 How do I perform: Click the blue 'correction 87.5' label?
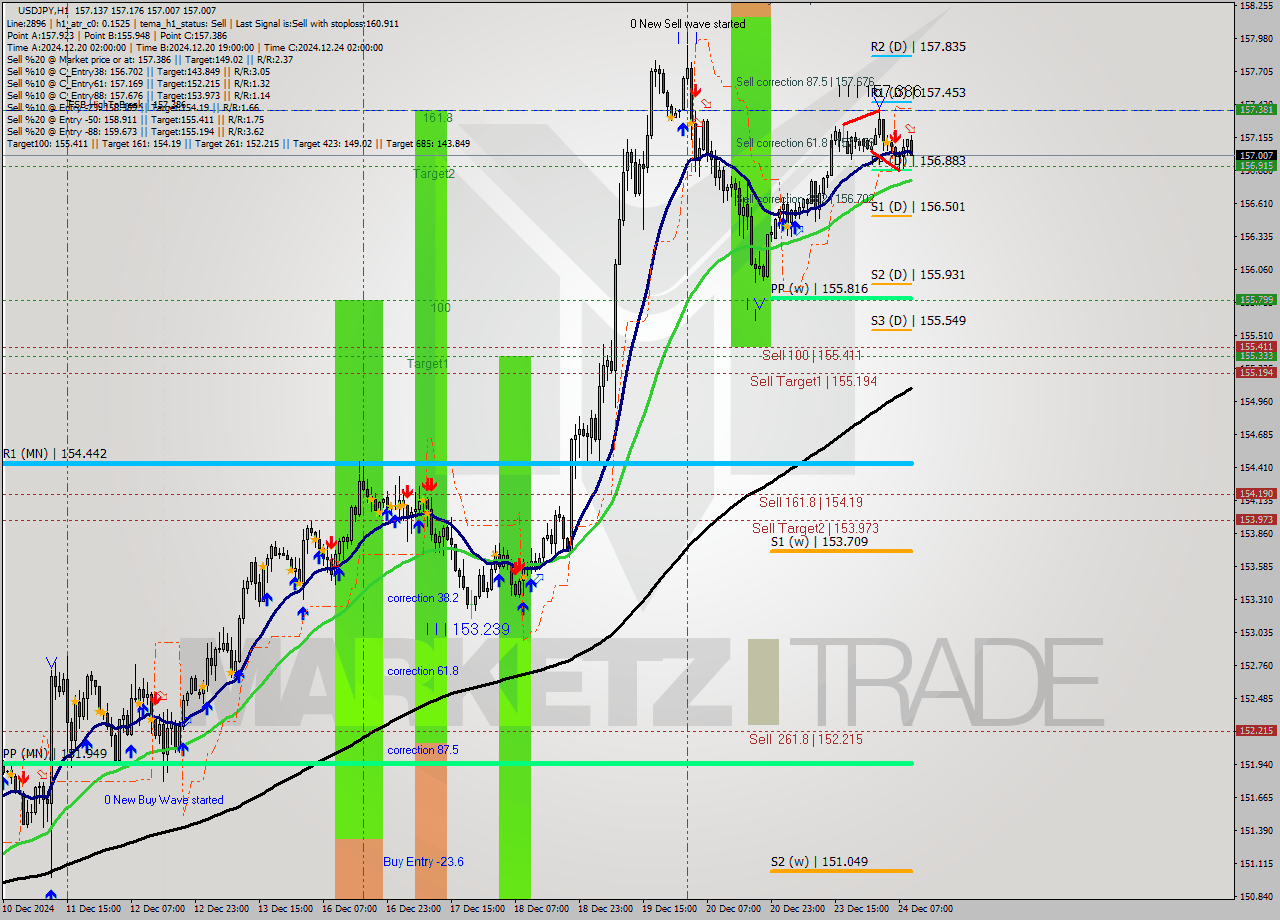pos(423,750)
